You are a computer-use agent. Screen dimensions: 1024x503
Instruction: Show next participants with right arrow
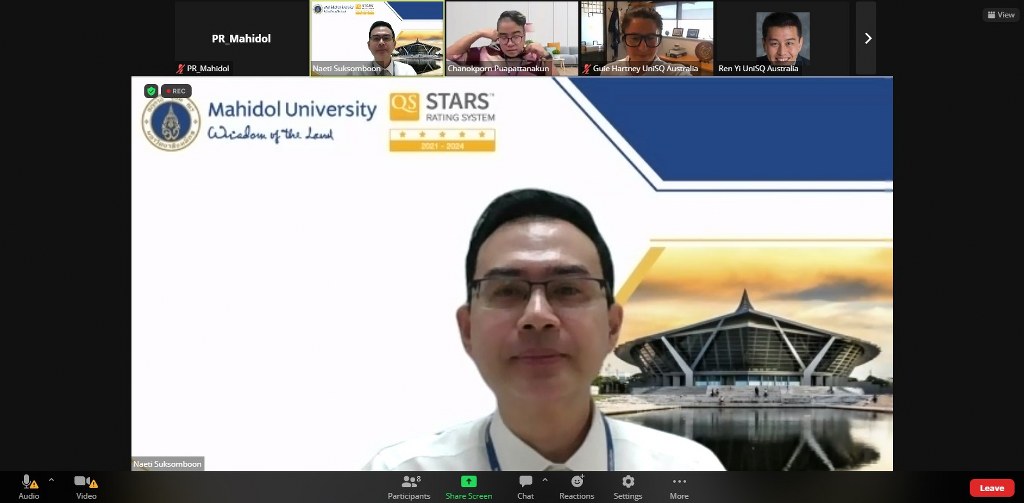867,38
